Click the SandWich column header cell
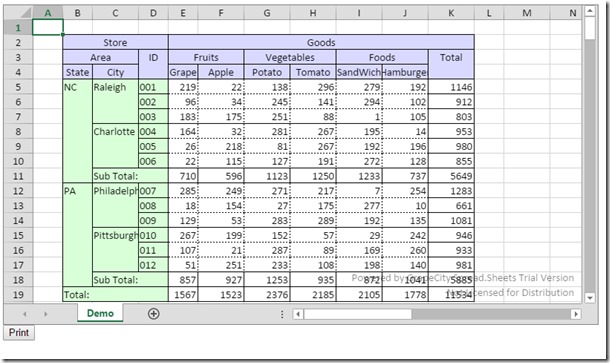This screenshot has width=610, height=363. [359, 72]
